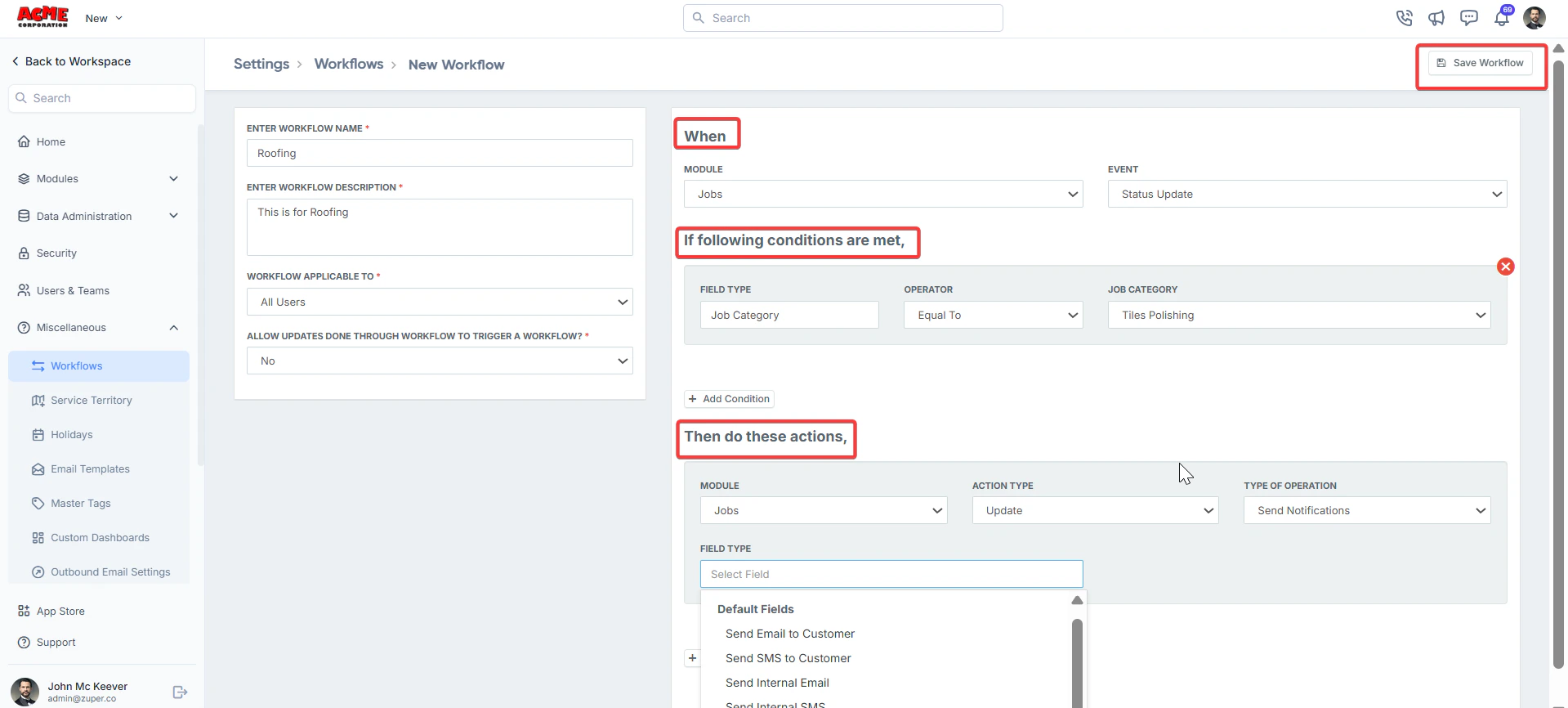Open the allow updates trigger dropdown
This screenshot has width=1568, height=708.
coord(440,361)
